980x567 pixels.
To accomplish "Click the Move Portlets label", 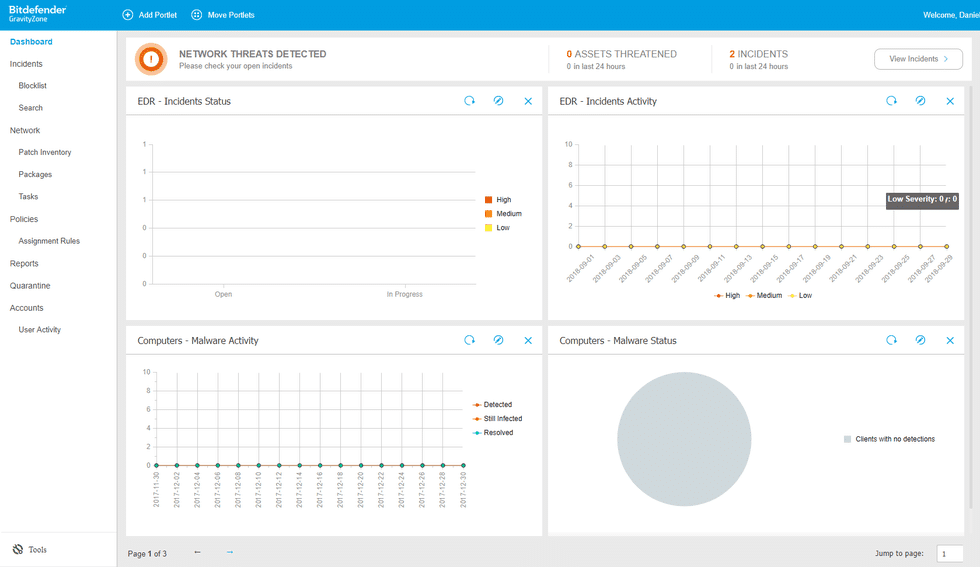I will (231, 15).
